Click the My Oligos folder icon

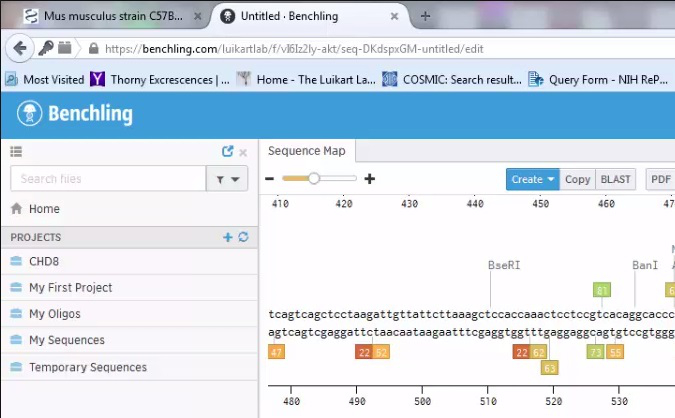16,313
